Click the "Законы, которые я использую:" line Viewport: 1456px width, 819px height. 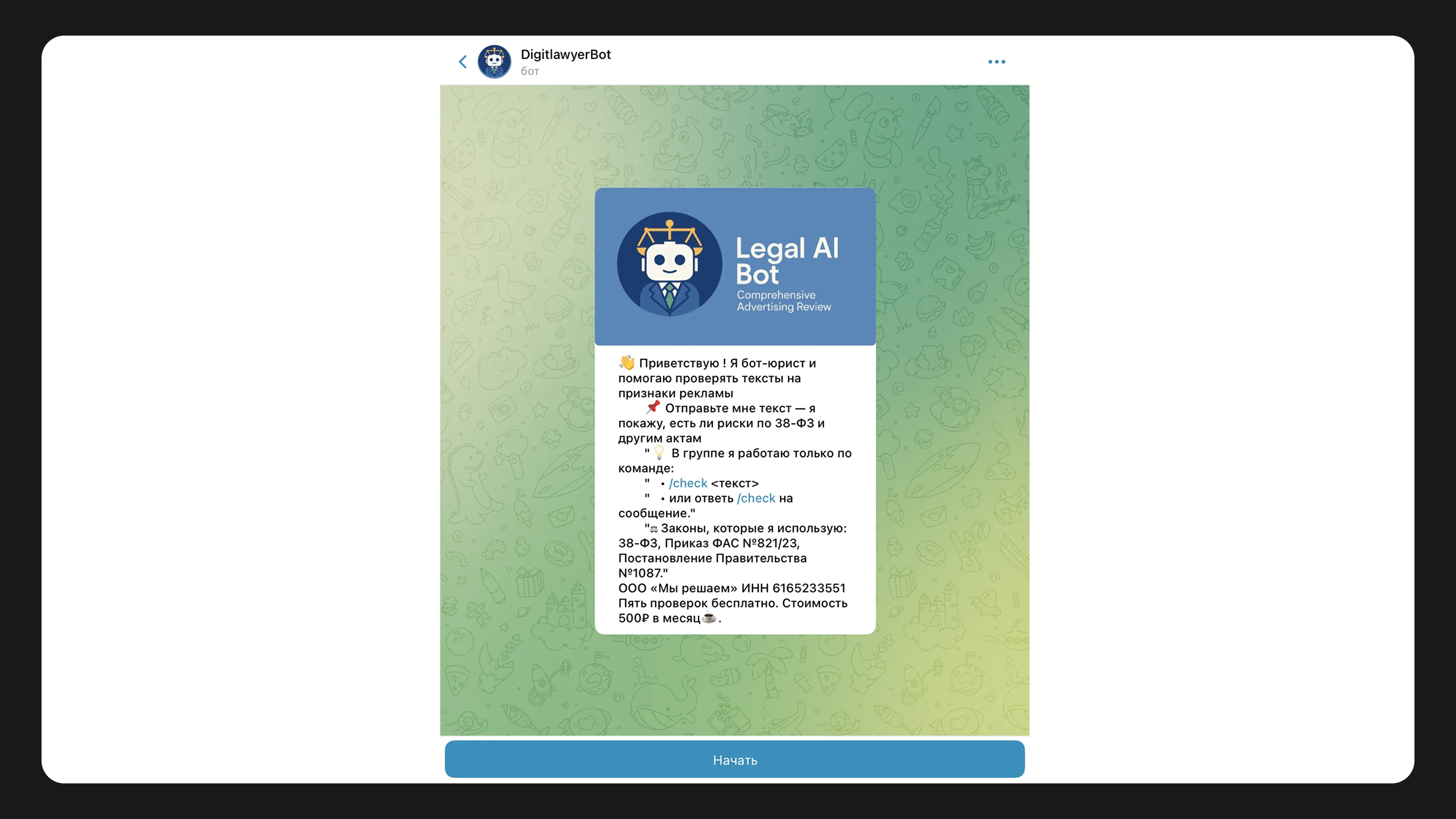(x=754, y=528)
